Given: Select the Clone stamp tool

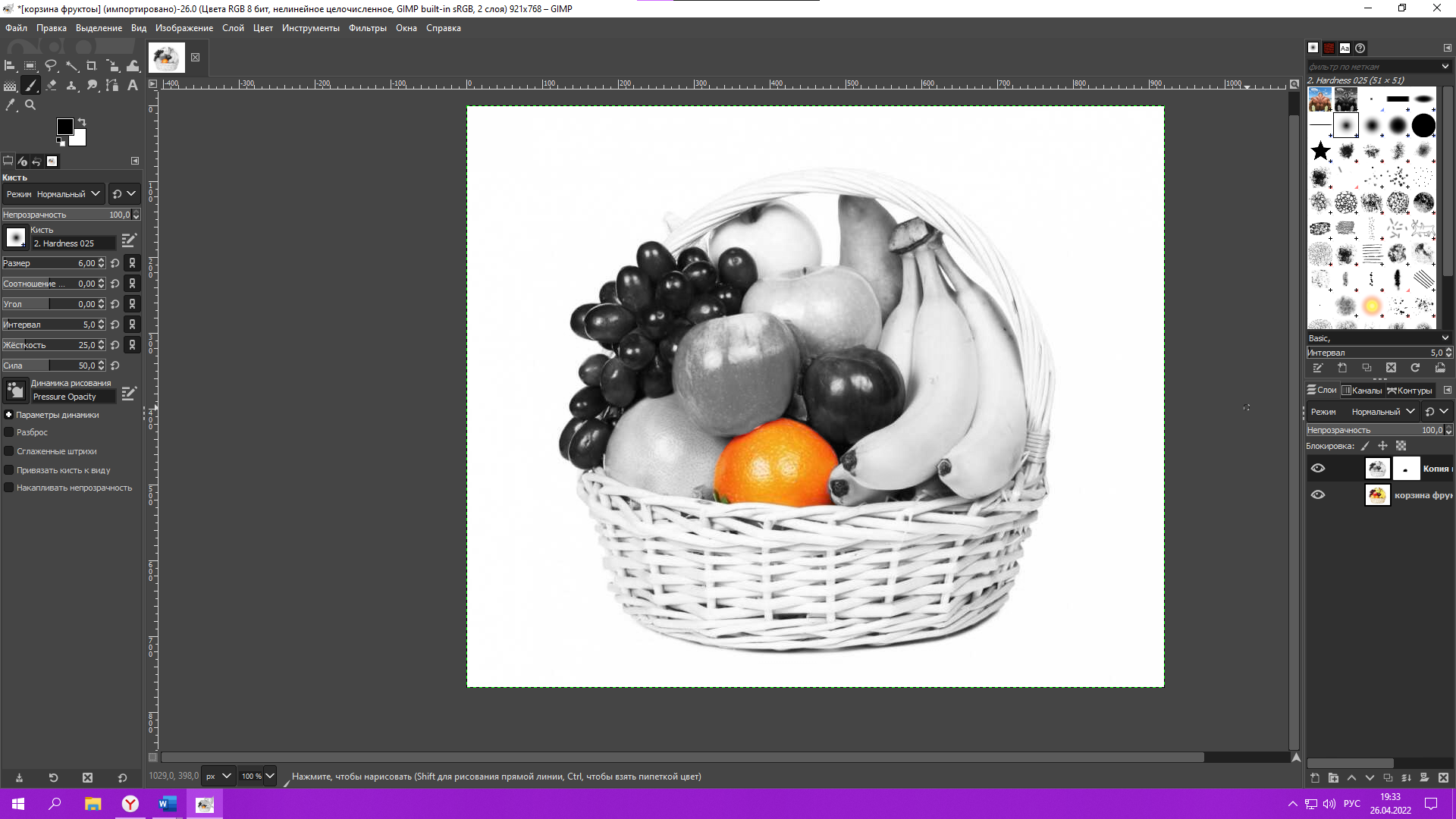Looking at the screenshot, I should [71, 86].
